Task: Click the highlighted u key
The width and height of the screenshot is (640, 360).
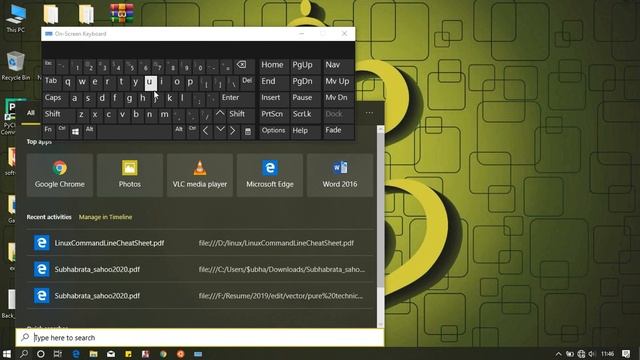Action: (150, 82)
